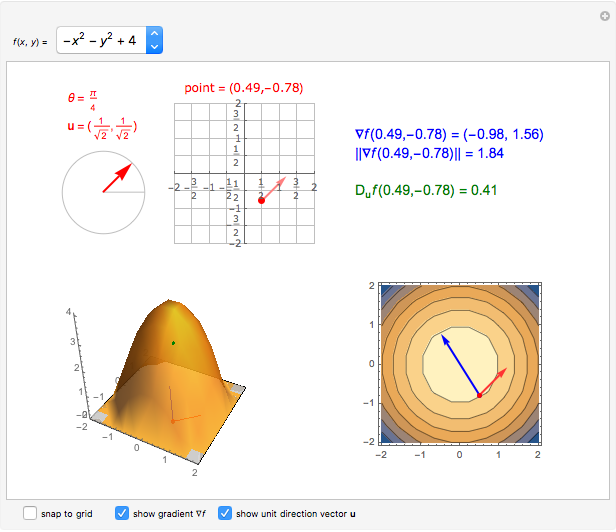Open the f(x, y) function dropdown
This screenshot has height=532, width=616.
[109, 40]
